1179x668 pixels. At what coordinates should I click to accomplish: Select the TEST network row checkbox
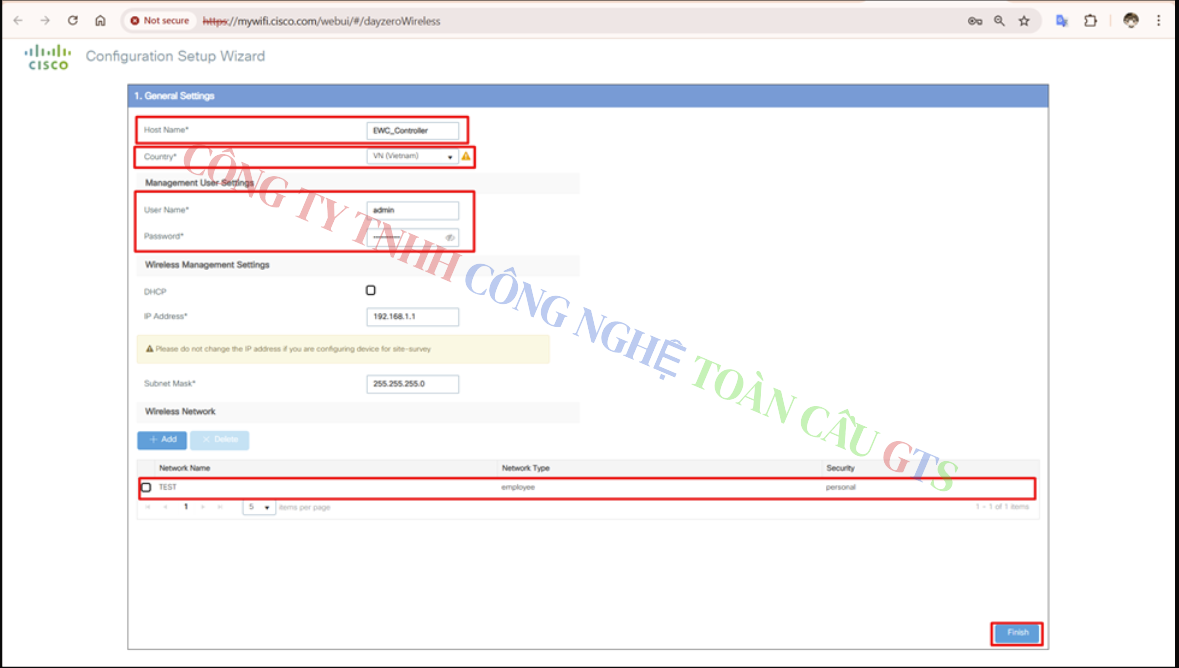[x=146, y=487]
